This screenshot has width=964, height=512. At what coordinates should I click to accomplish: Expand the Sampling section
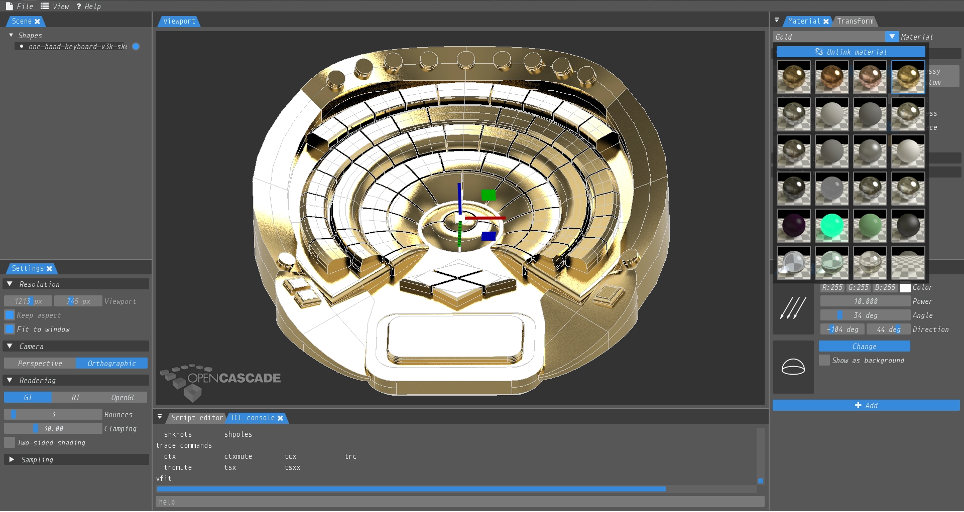(x=11, y=459)
